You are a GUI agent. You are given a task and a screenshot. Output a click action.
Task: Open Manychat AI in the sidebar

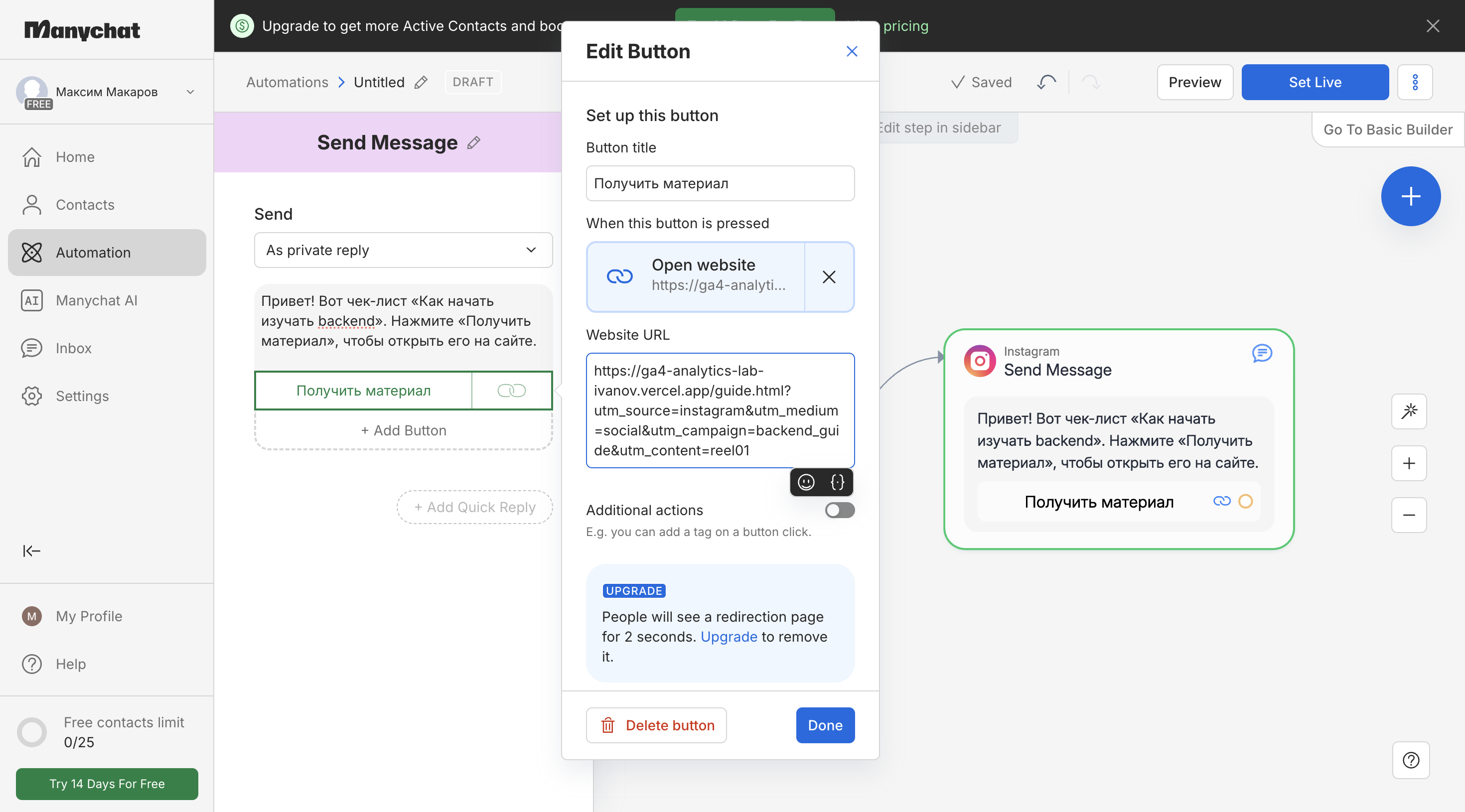[x=107, y=300]
